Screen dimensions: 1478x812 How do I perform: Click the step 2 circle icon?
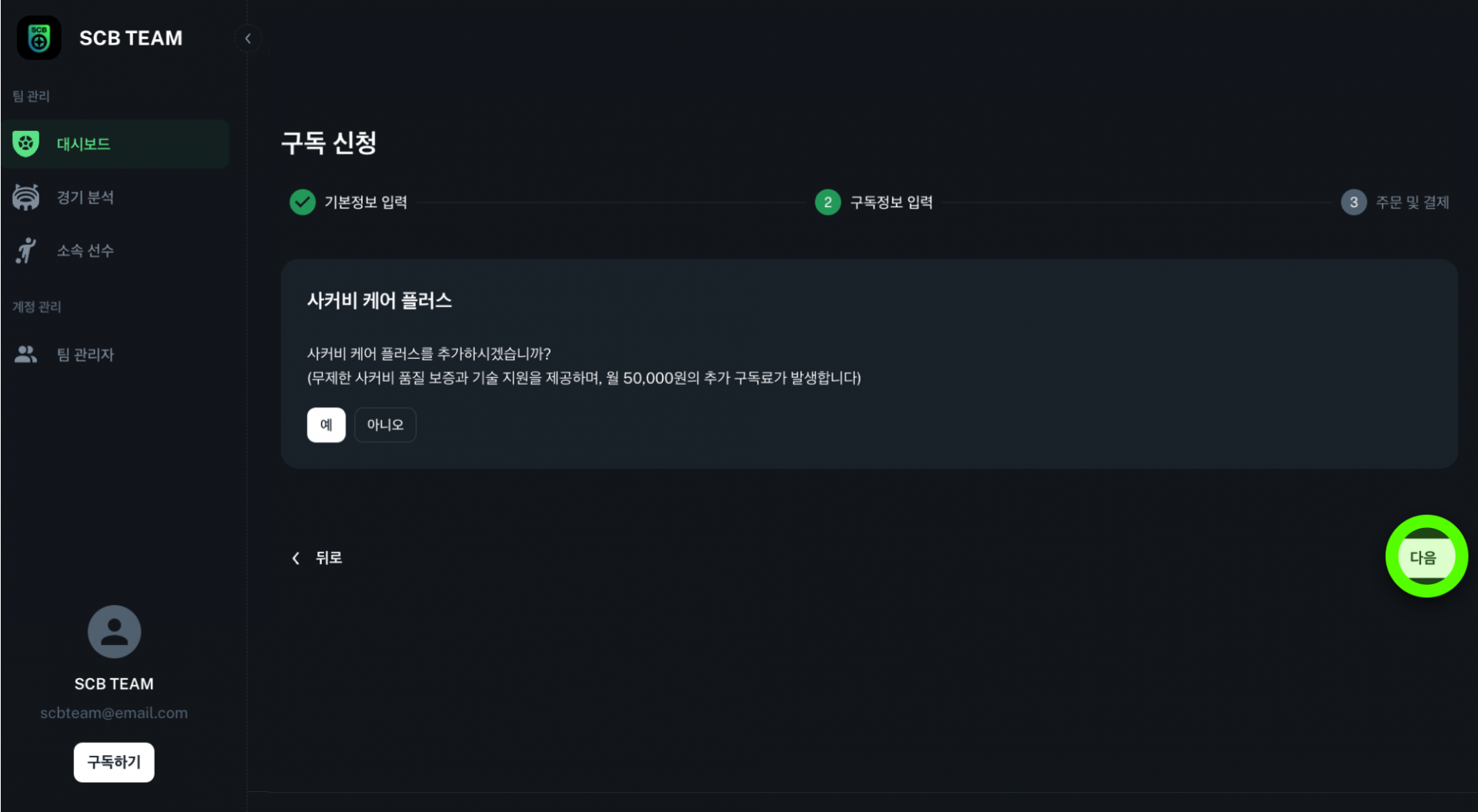(828, 202)
